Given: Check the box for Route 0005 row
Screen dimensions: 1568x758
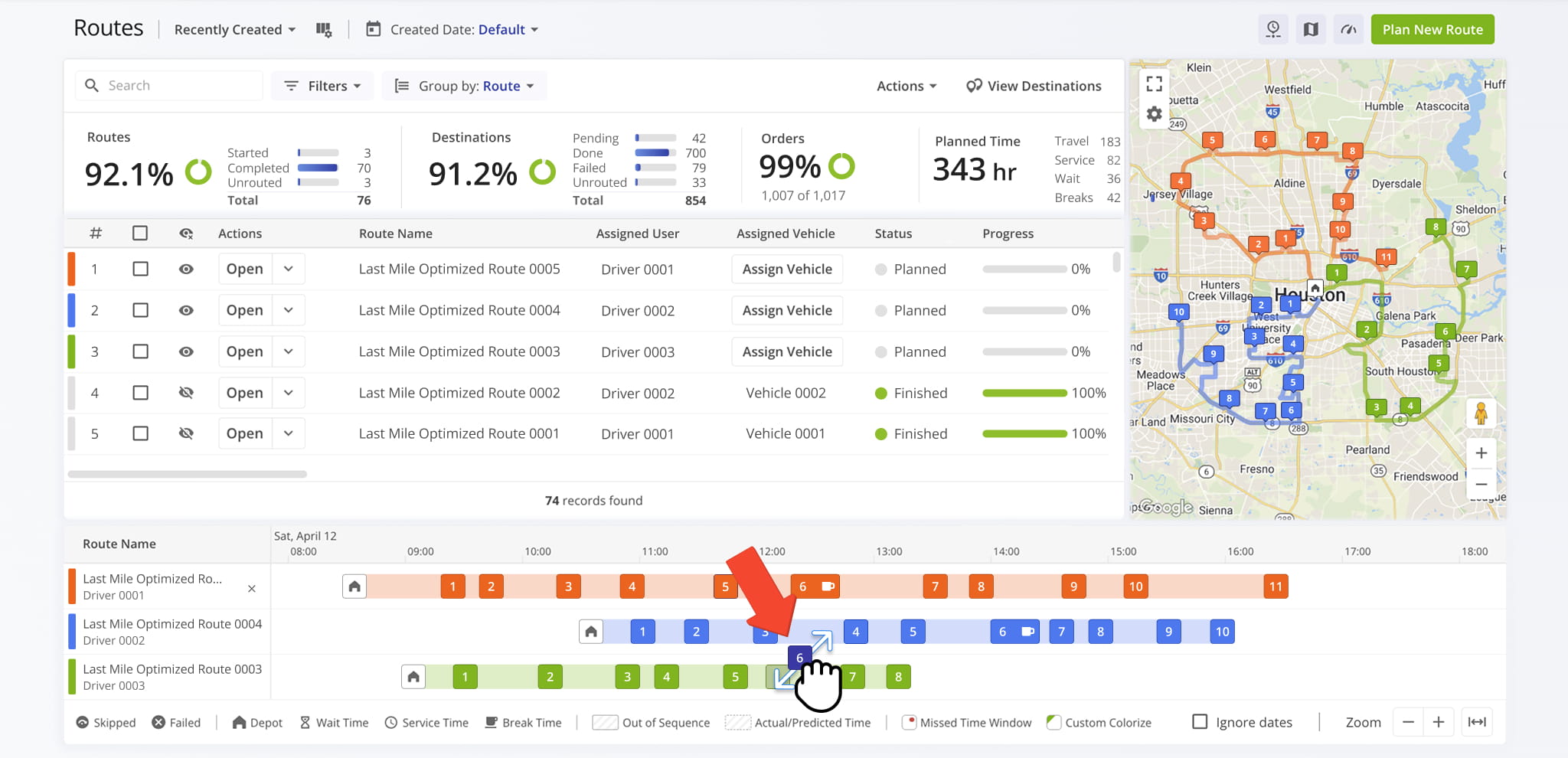Looking at the screenshot, I should tap(140, 269).
